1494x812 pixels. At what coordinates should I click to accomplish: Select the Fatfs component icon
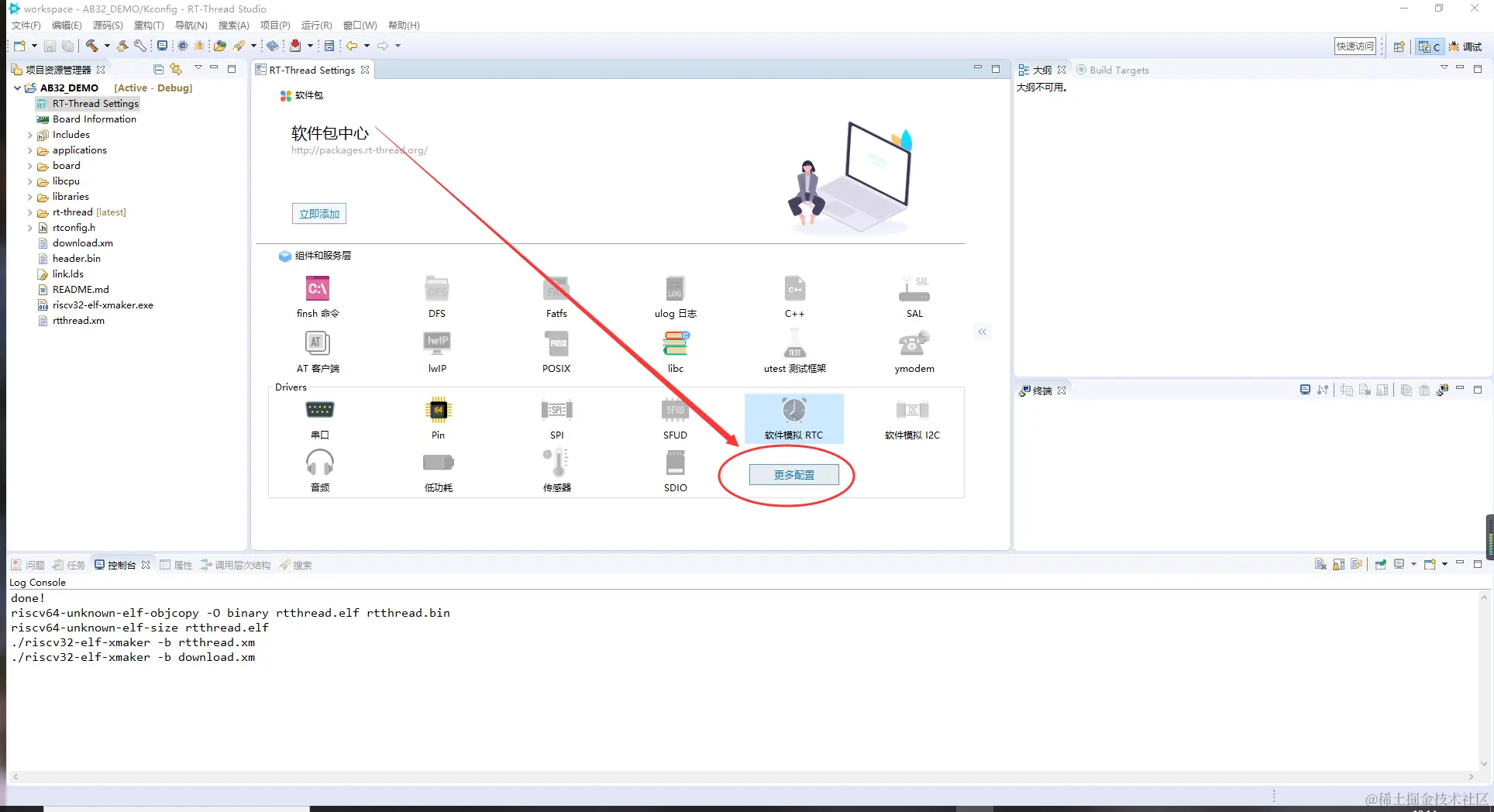556,289
